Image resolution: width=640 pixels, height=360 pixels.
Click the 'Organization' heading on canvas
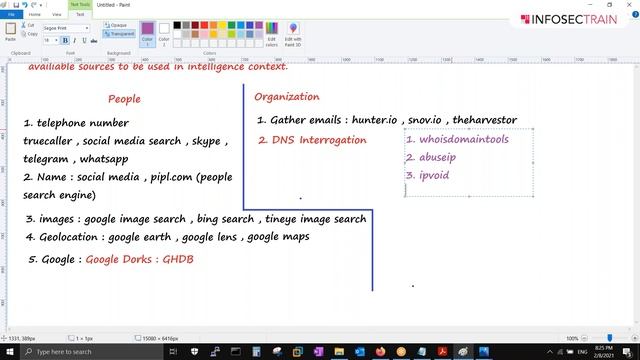(287, 97)
